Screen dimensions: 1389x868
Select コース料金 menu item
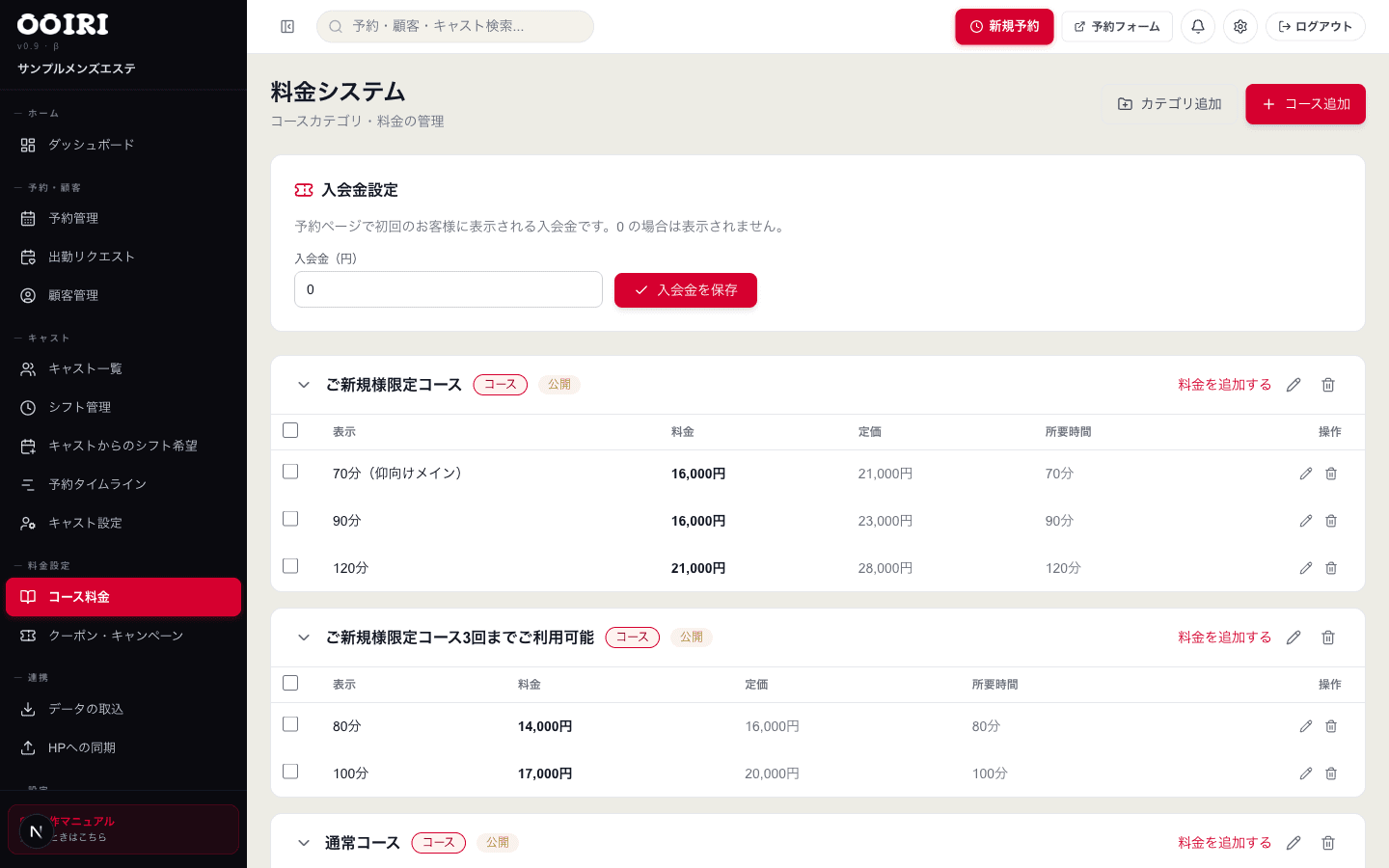point(123,597)
